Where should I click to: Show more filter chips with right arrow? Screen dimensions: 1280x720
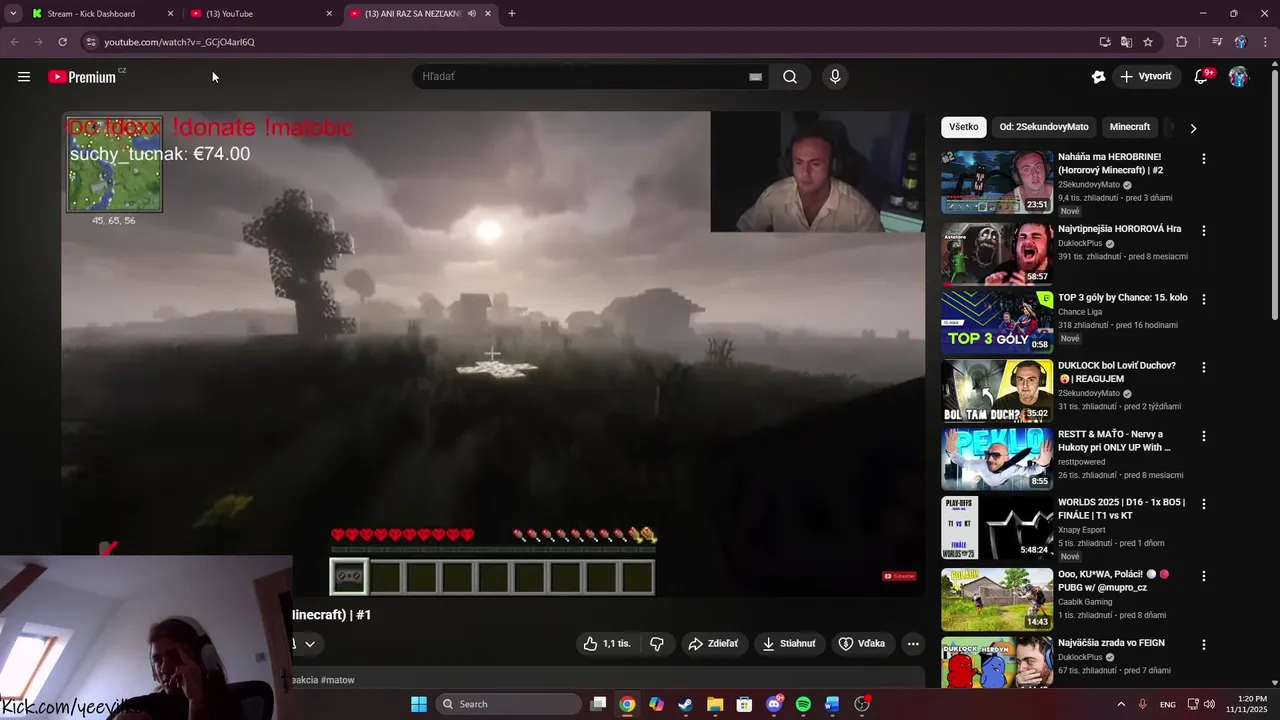point(1193,128)
